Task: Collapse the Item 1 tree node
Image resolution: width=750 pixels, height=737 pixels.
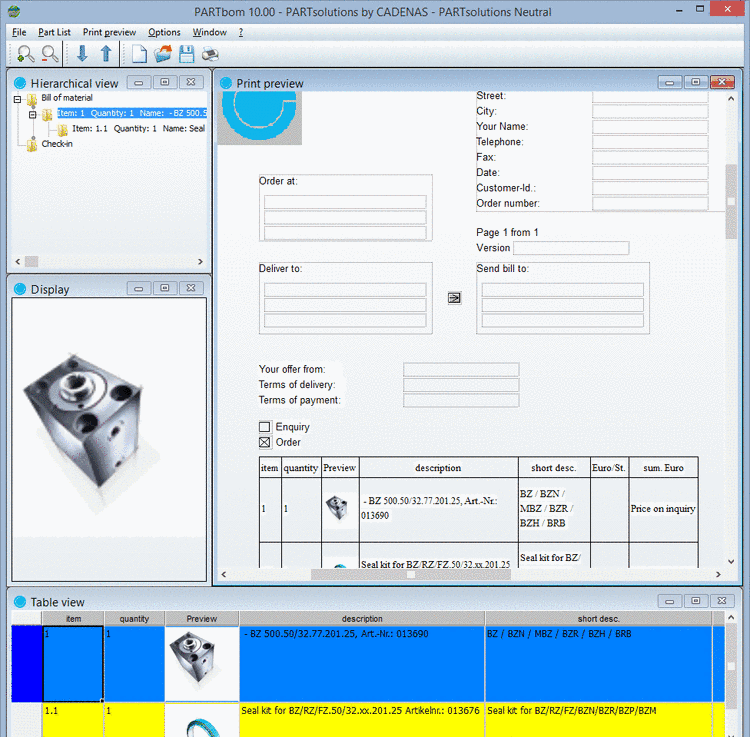Action: coord(33,115)
